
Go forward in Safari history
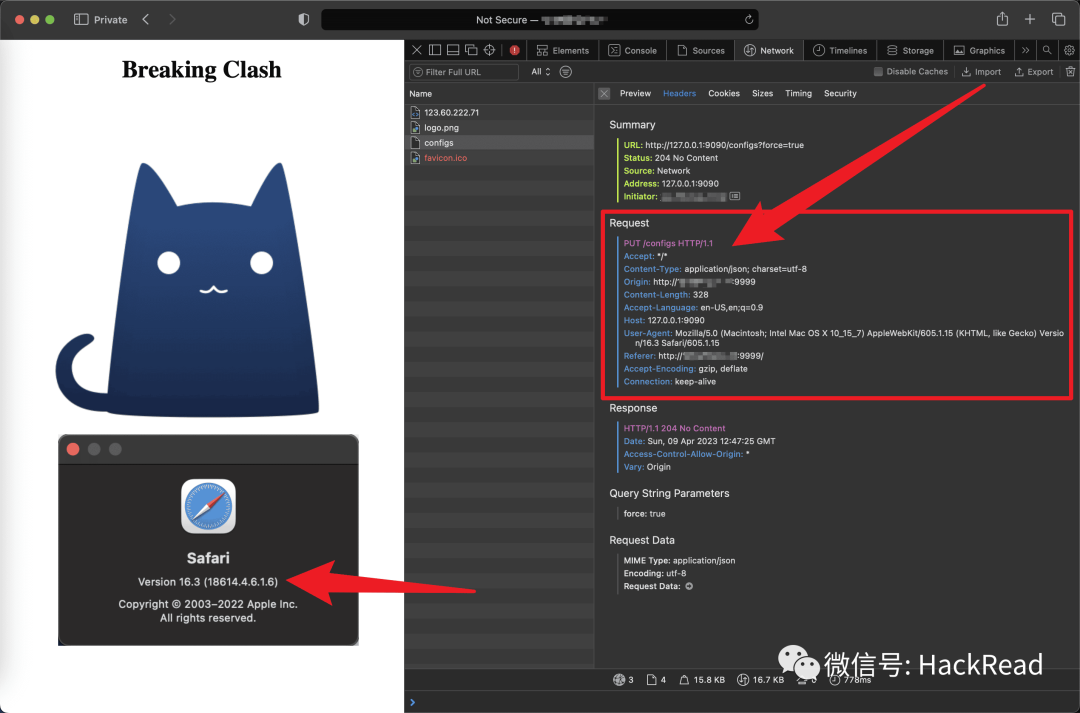[x=172, y=19]
